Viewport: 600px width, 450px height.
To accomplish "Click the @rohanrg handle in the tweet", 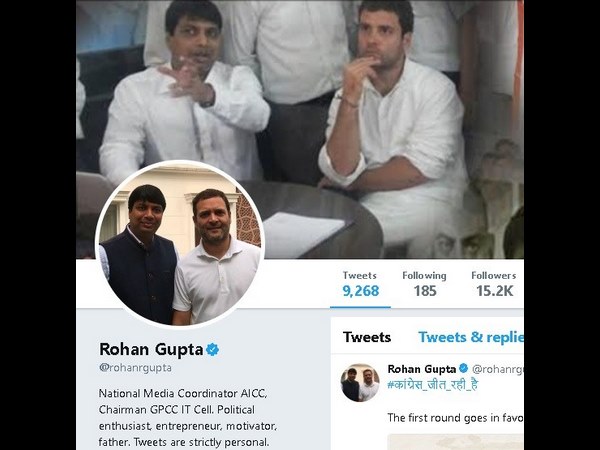I will (x=497, y=369).
